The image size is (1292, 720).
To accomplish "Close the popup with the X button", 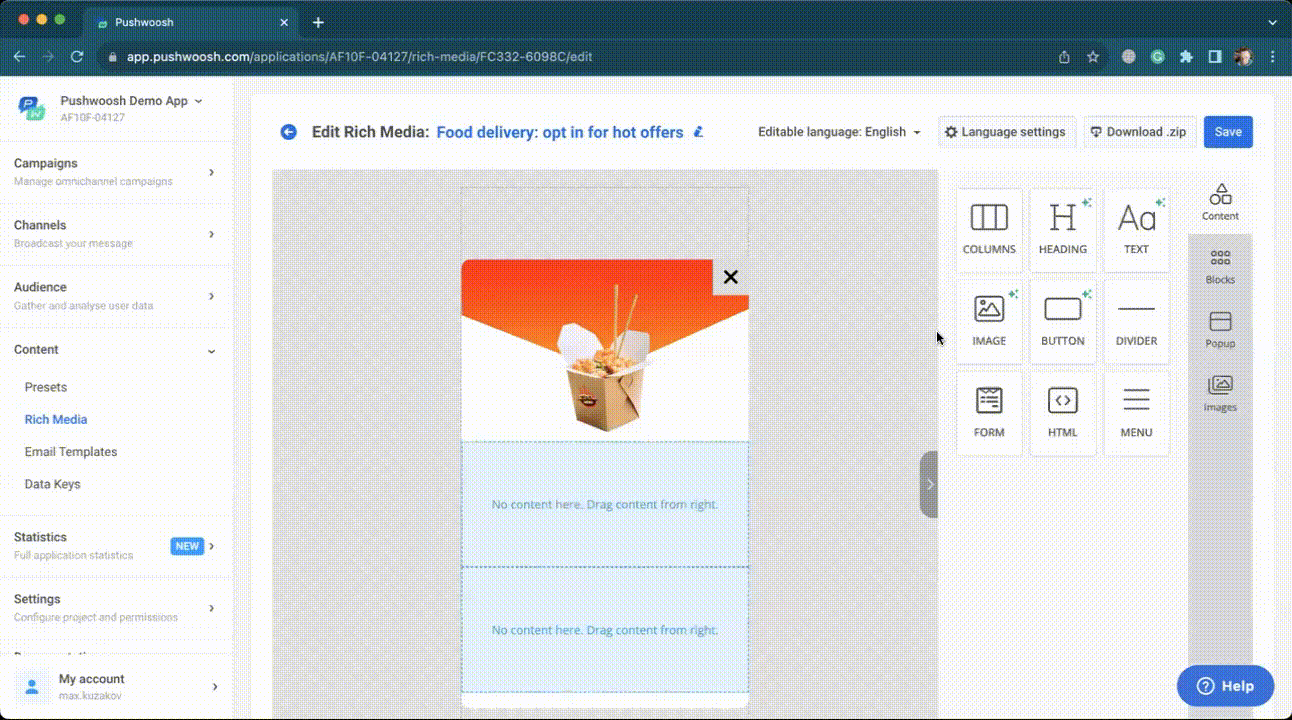I will 730,277.
